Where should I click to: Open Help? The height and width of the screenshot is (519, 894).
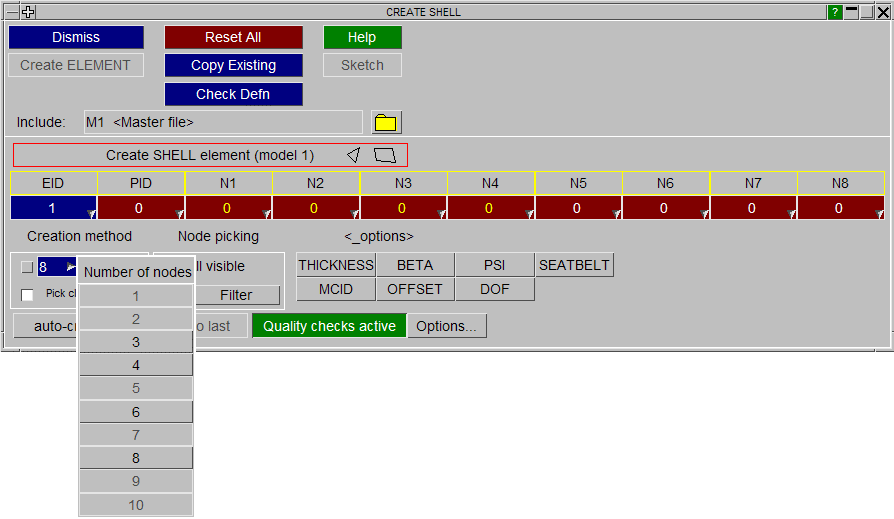point(362,37)
